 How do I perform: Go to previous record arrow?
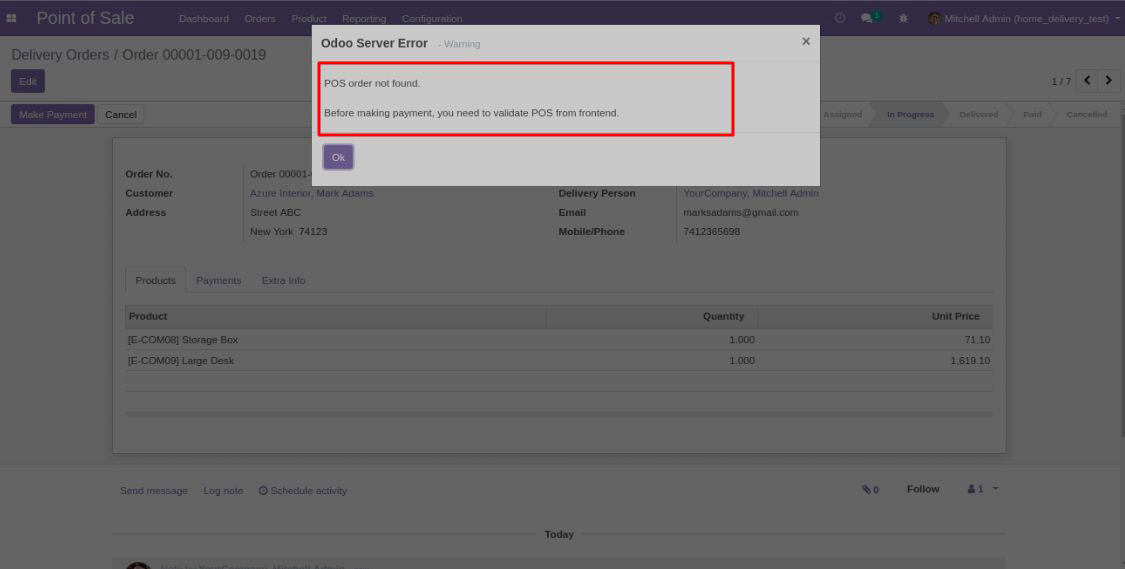tap(1087, 80)
